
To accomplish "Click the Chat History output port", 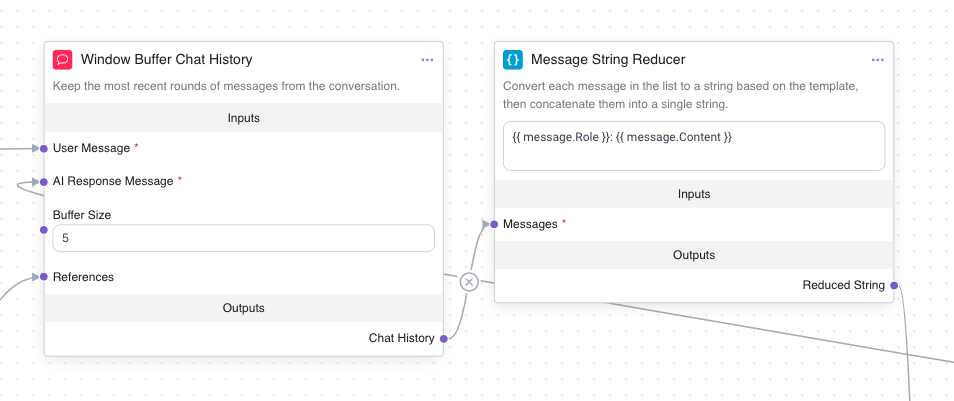I will 443,338.
